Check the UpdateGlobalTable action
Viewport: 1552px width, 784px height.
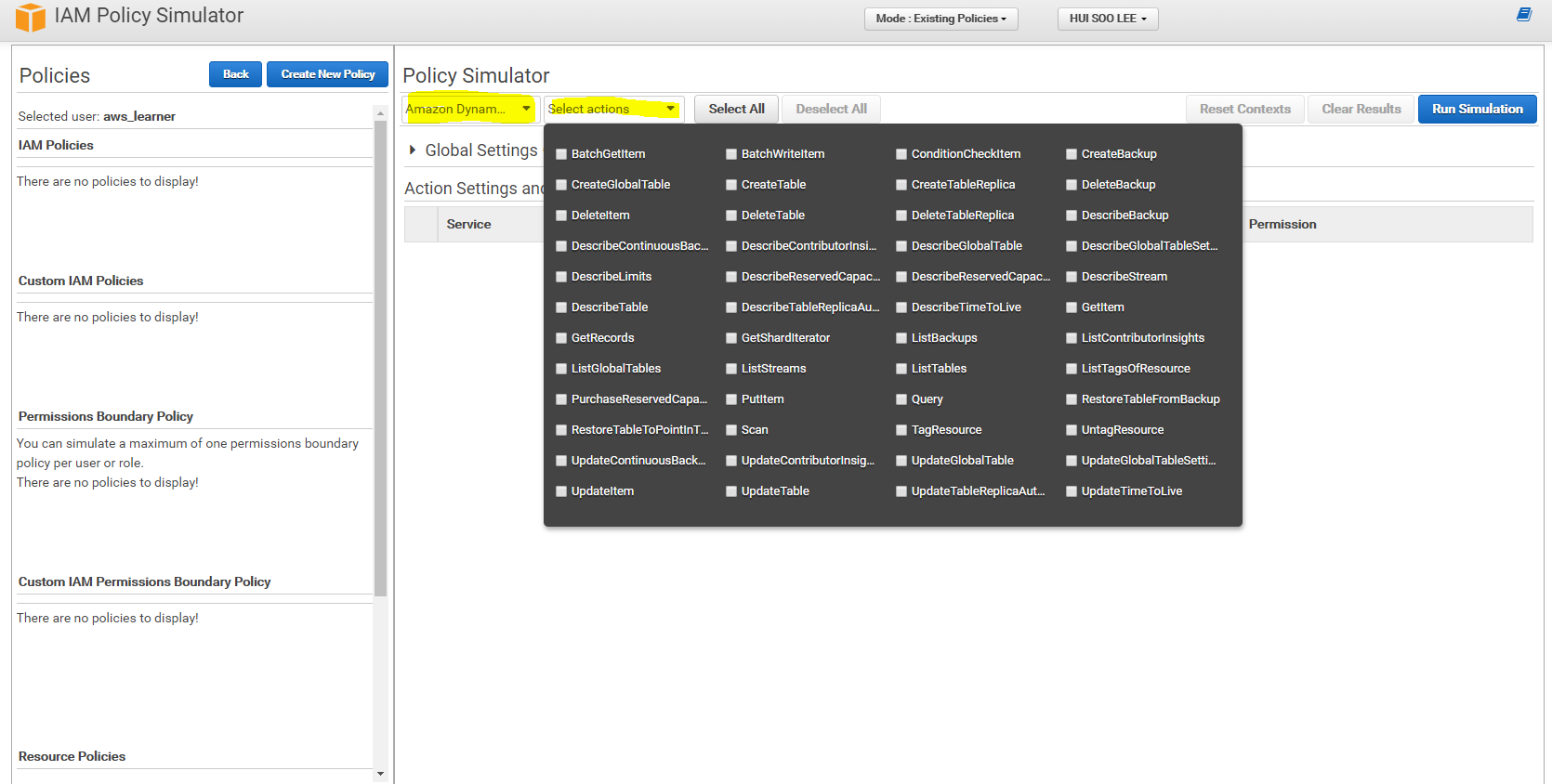(x=901, y=461)
